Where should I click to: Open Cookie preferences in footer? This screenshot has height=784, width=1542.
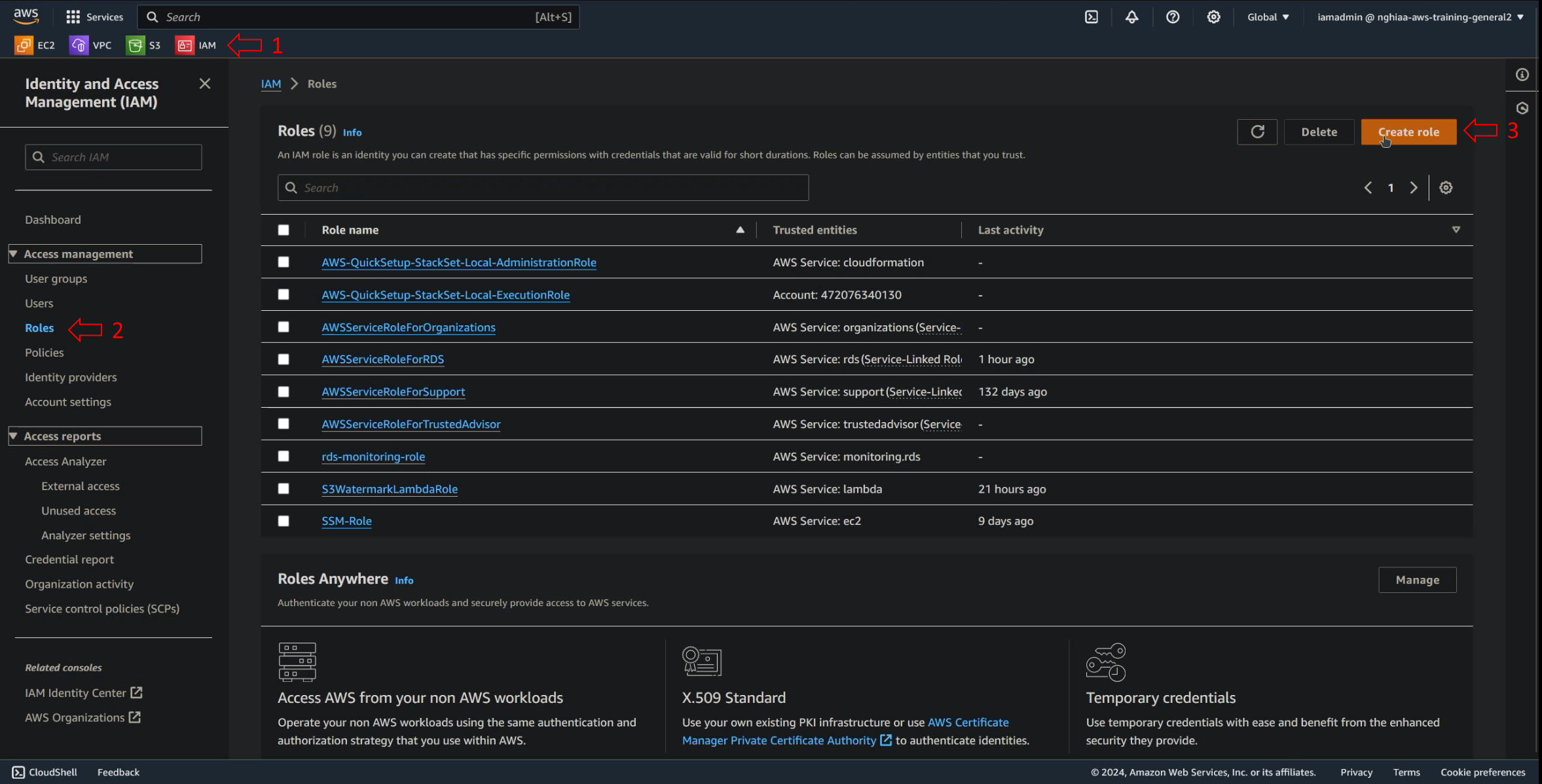coord(1482,772)
